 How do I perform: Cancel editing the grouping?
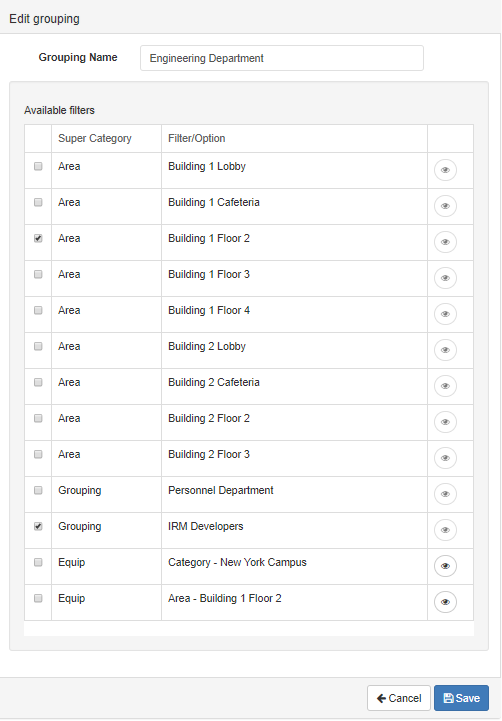point(399,698)
